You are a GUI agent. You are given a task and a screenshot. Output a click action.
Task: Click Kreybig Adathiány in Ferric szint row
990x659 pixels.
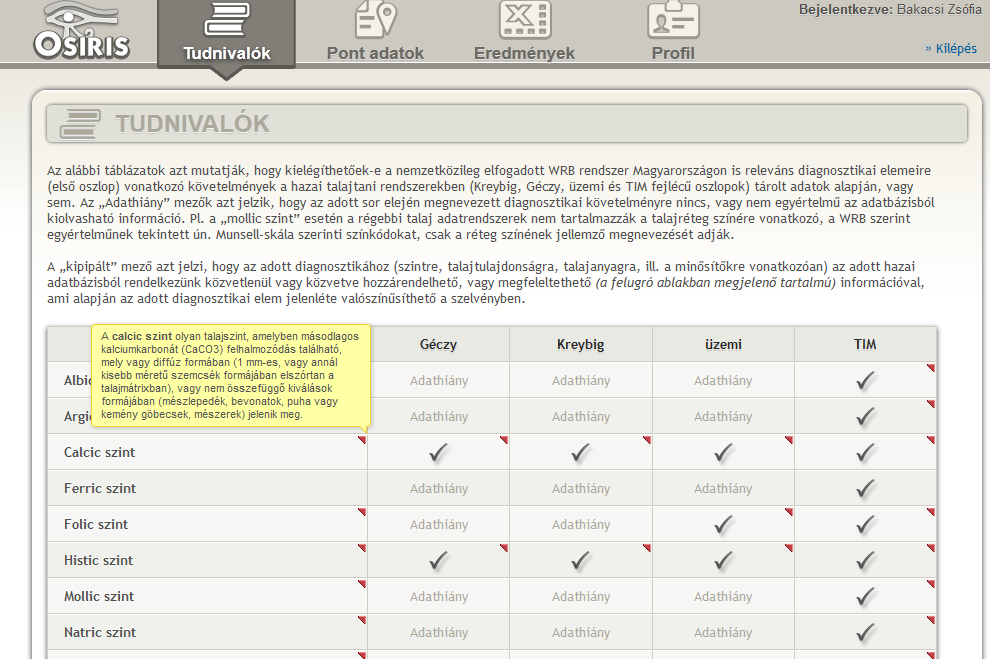581,489
